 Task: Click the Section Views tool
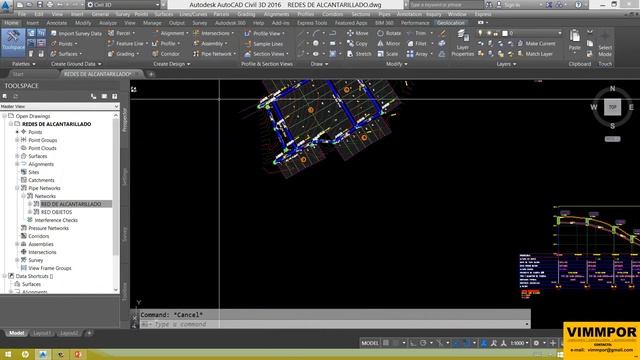point(267,54)
